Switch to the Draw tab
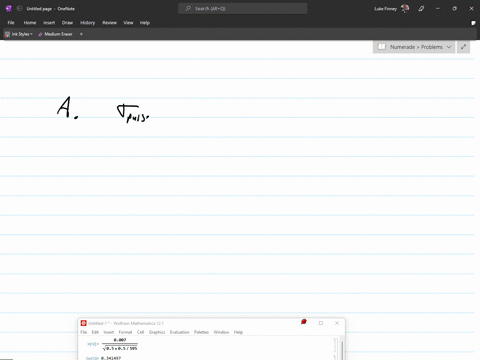The height and width of the screenshot is (360, 480). pyautogui.click(x=67, y=23)
